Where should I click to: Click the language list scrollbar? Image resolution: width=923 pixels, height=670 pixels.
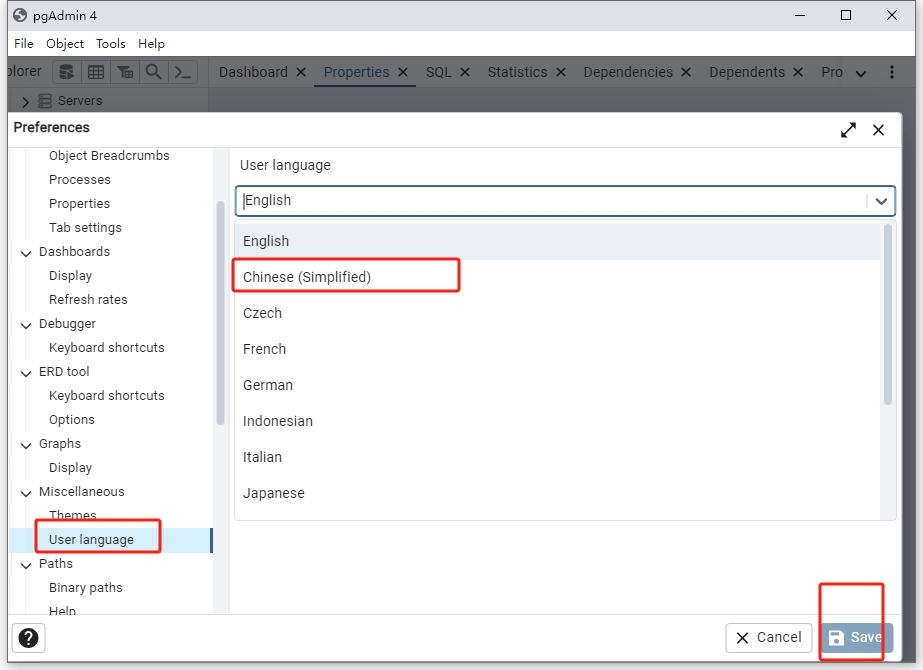pyautogui.click(x=888, y=314)
